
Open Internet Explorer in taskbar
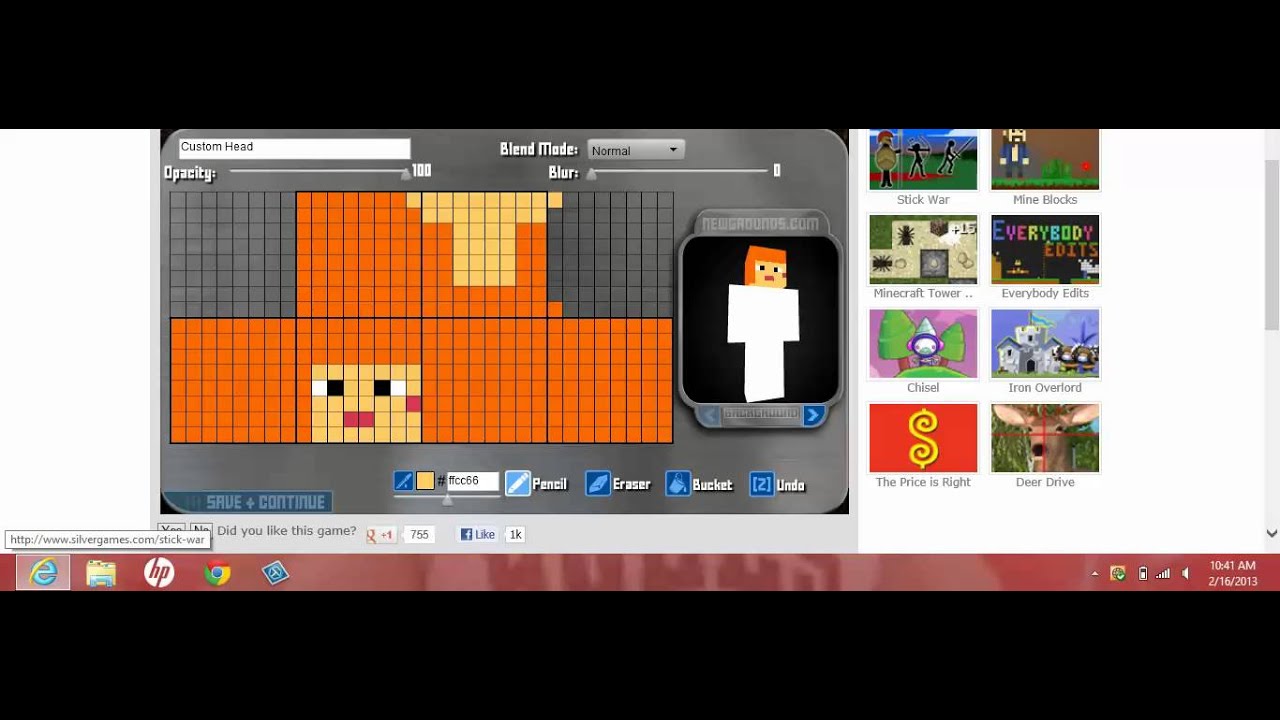coord(43,572)
